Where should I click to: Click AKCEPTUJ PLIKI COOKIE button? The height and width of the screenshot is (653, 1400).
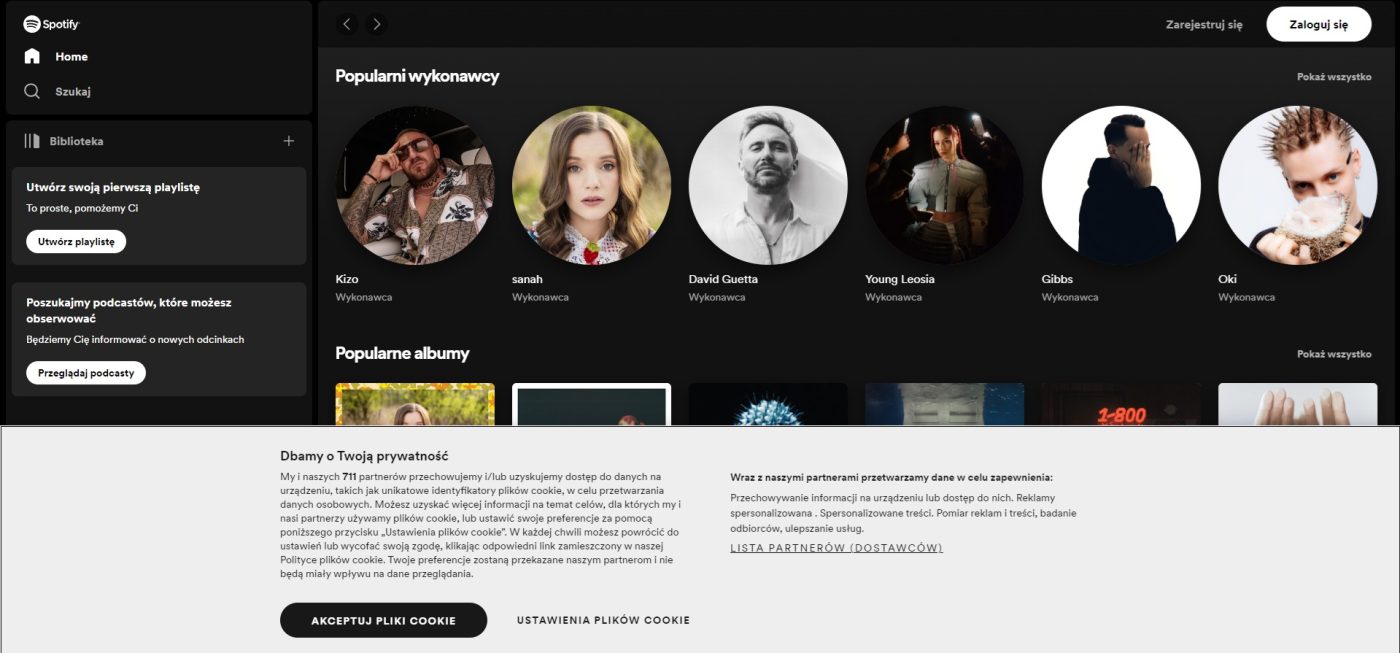(x=383, y=620)
